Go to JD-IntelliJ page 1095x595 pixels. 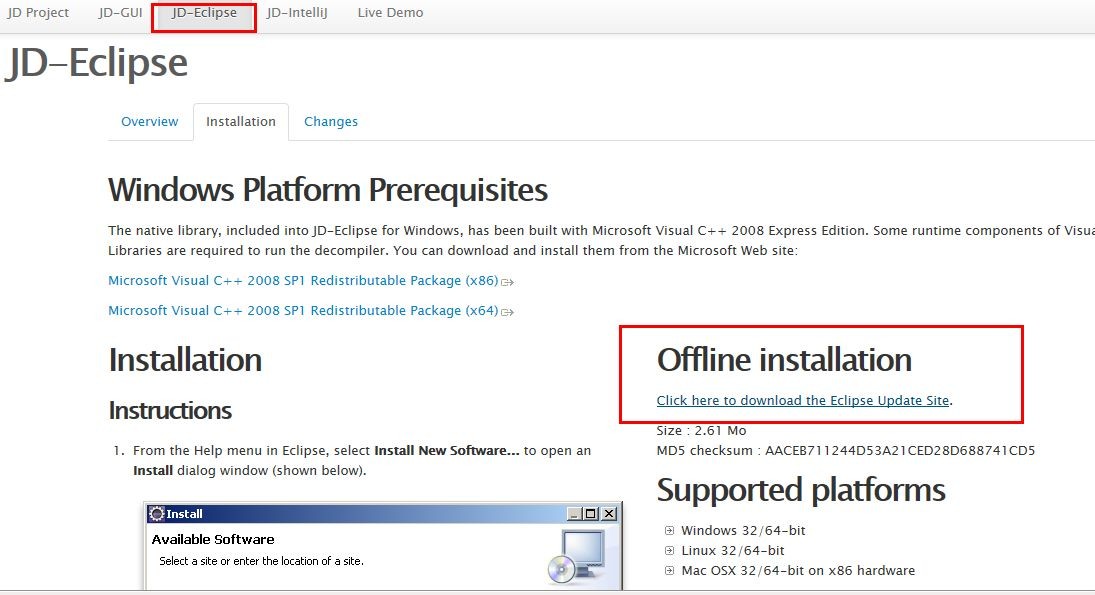[x=297, y=13]
